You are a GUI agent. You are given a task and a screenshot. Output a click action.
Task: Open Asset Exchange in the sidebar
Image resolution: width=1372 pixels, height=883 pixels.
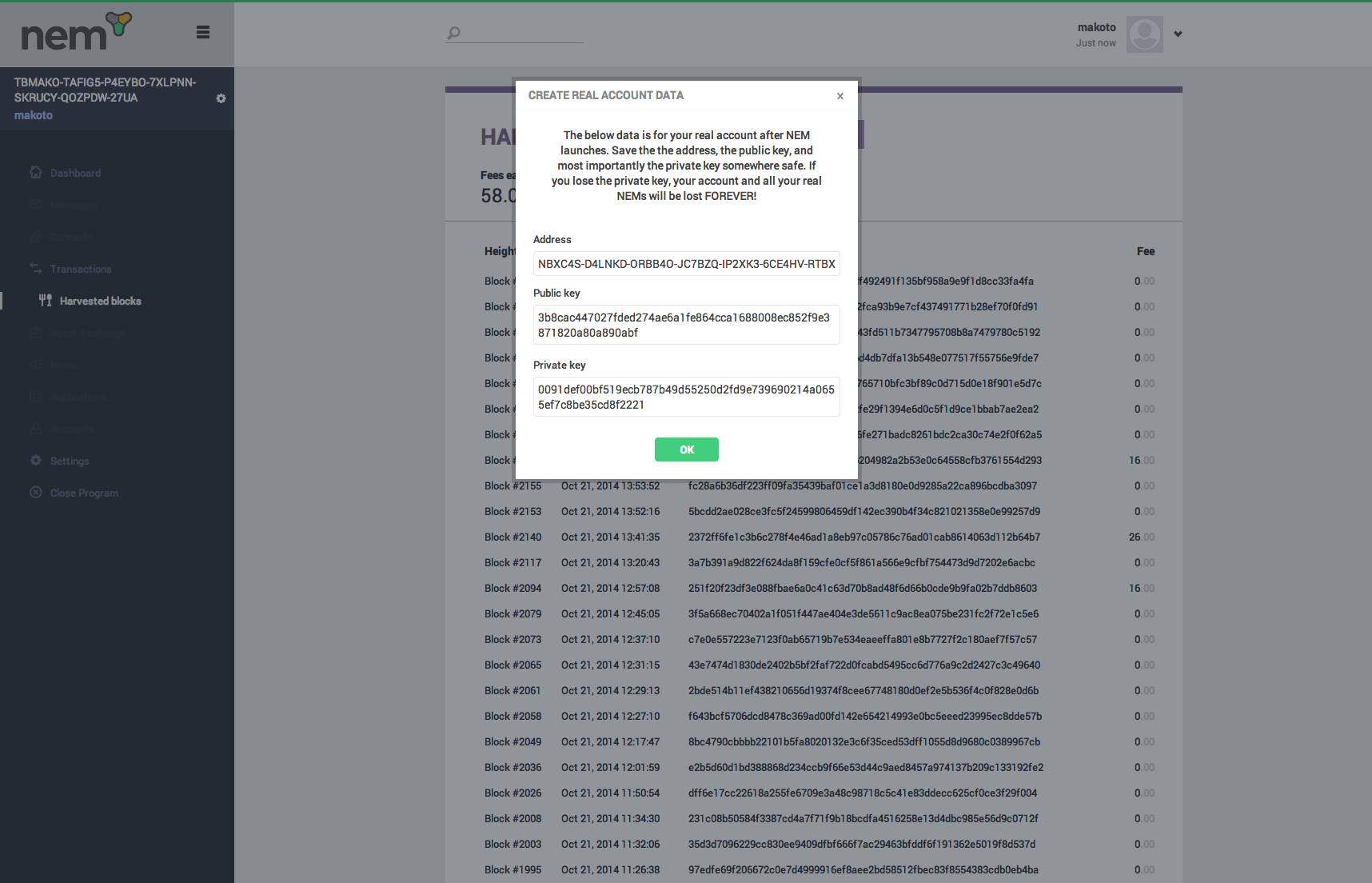coord(87,333)
